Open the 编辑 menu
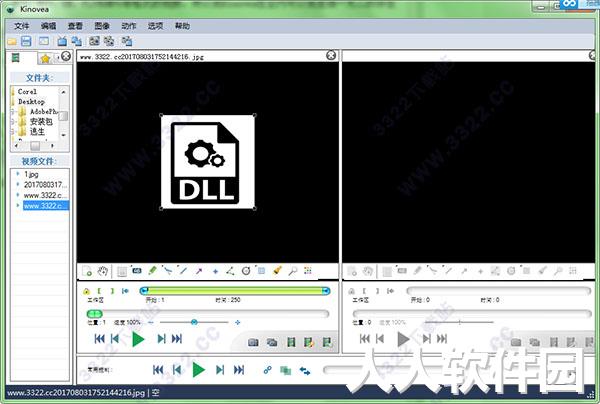The height and width of the screenshot is (404, 600). tap(48, 26)
